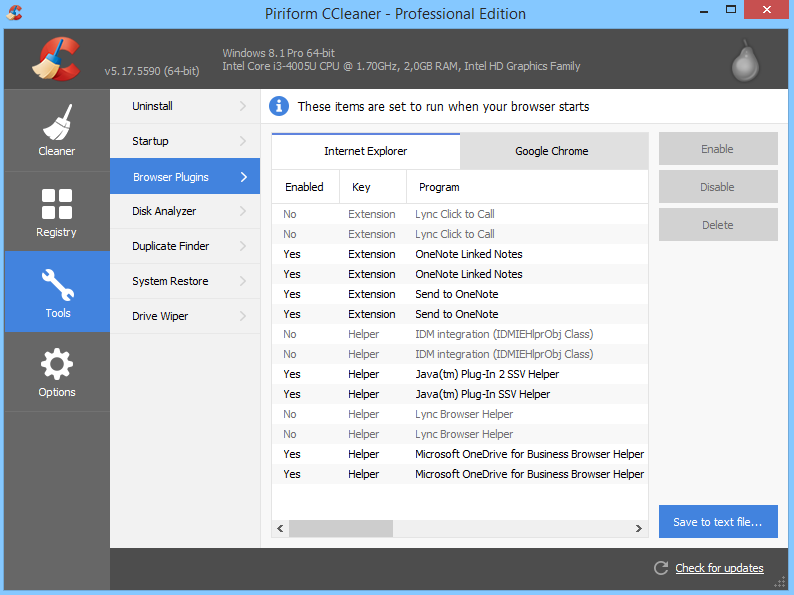Click the horizontal scrollbar thumb
The height and width of the screenshot is (595, 794).
click(x=340, y=528)
